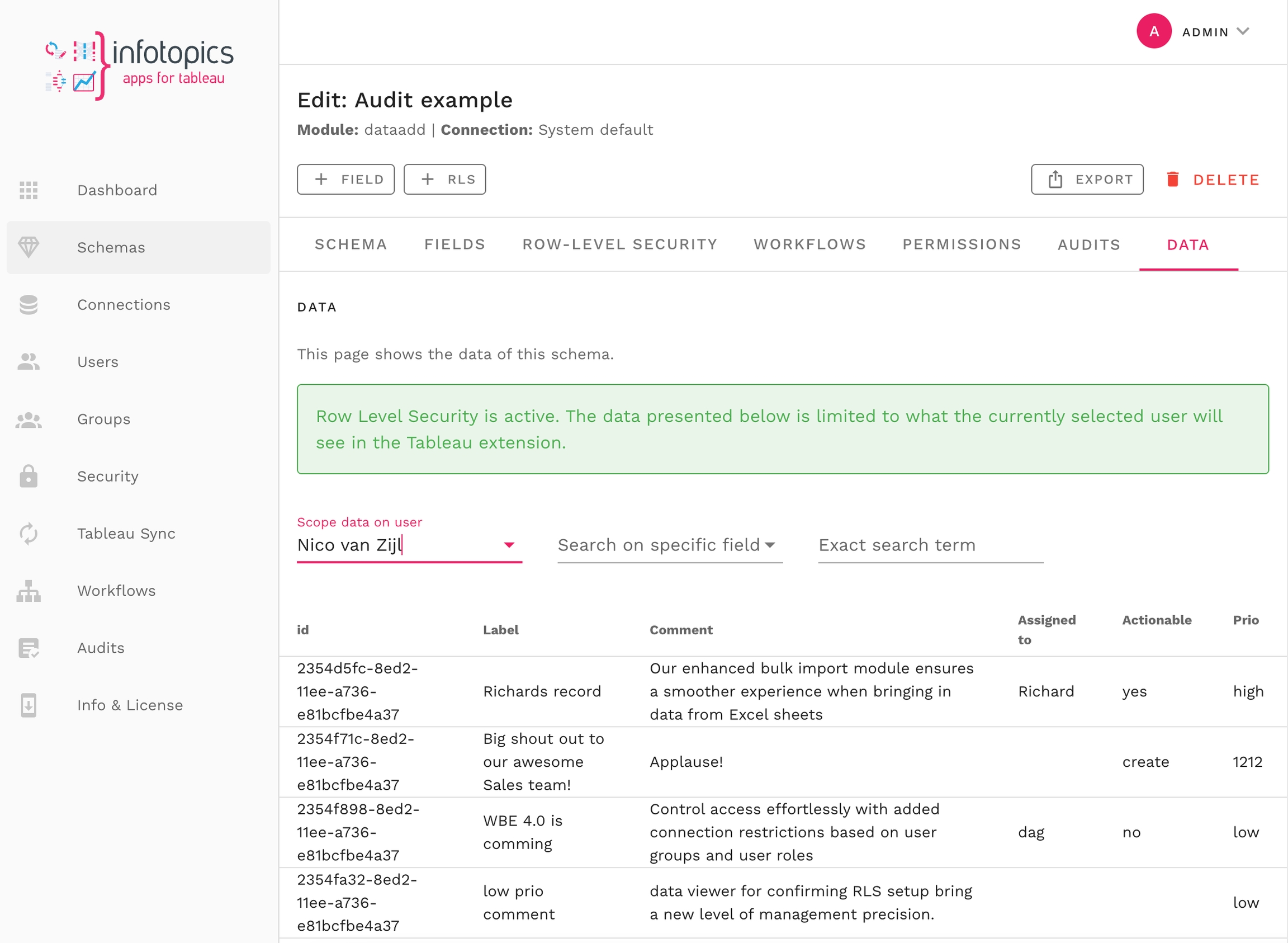Screen dimensions: 1288x943
Task: Click the Groups people icon
Action: (x=29, y=419)
